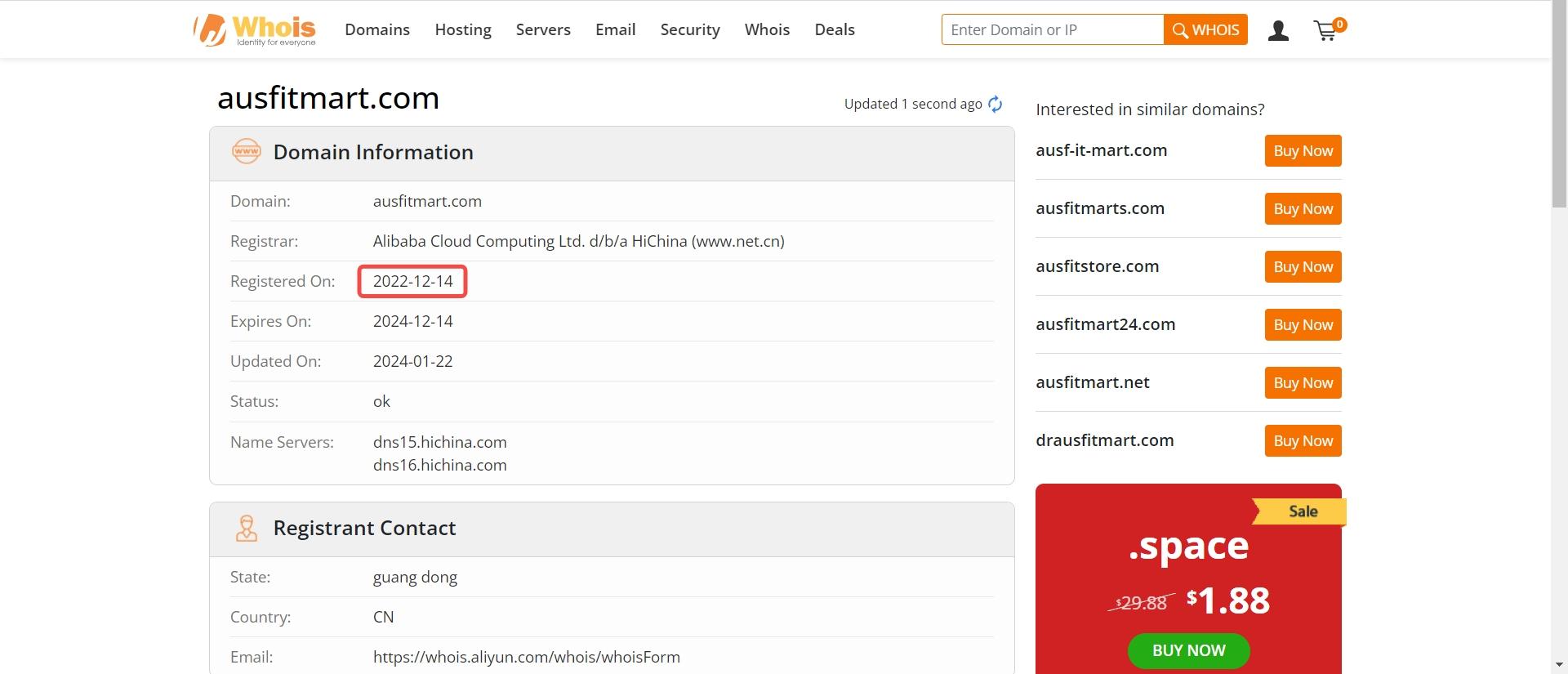Click the name server dns15.hichina.com
Image resolution: width=1568 pixels, height=674 pixels.
click(x=439, y=442)
